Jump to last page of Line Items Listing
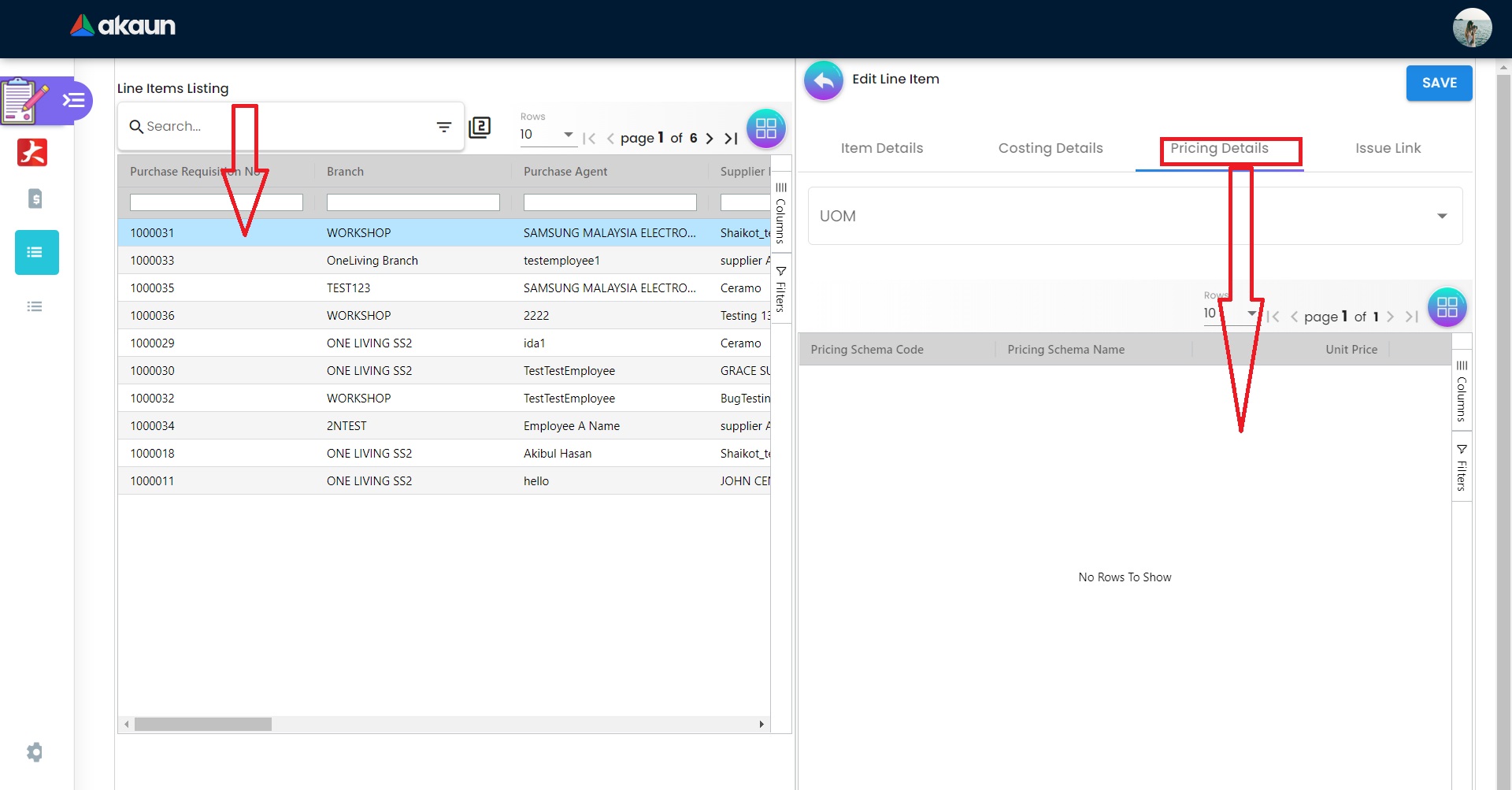Viewport: 1512px width, 790px height. 731,139
